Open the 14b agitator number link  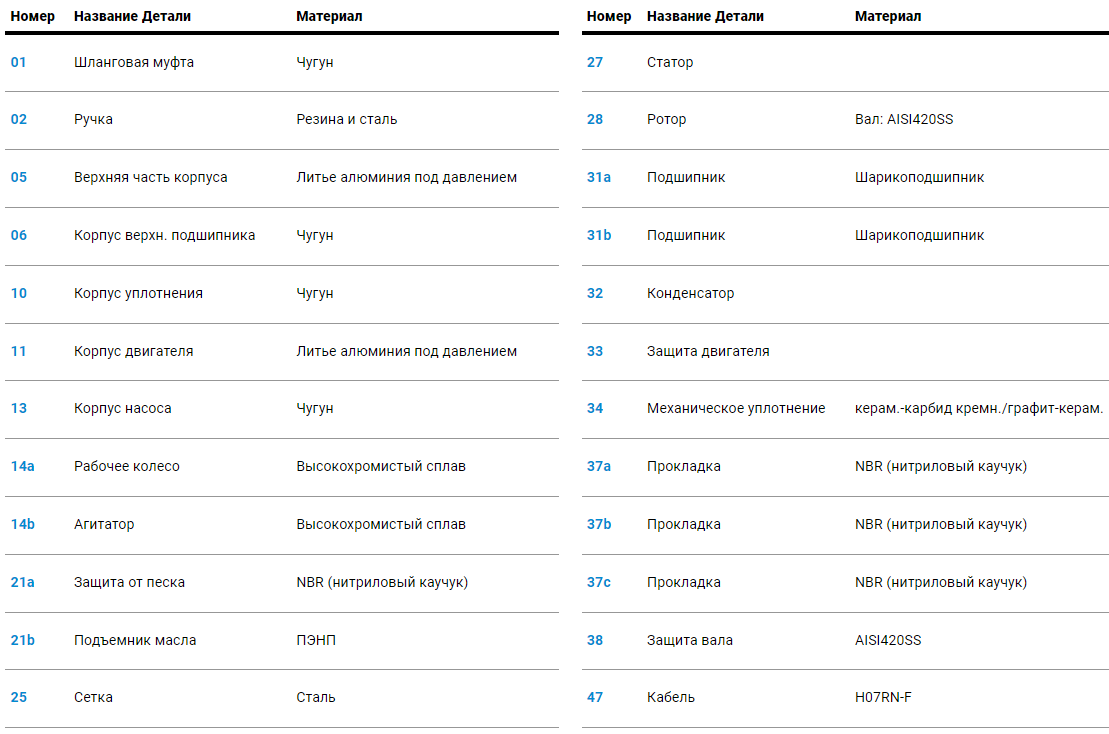22,524
